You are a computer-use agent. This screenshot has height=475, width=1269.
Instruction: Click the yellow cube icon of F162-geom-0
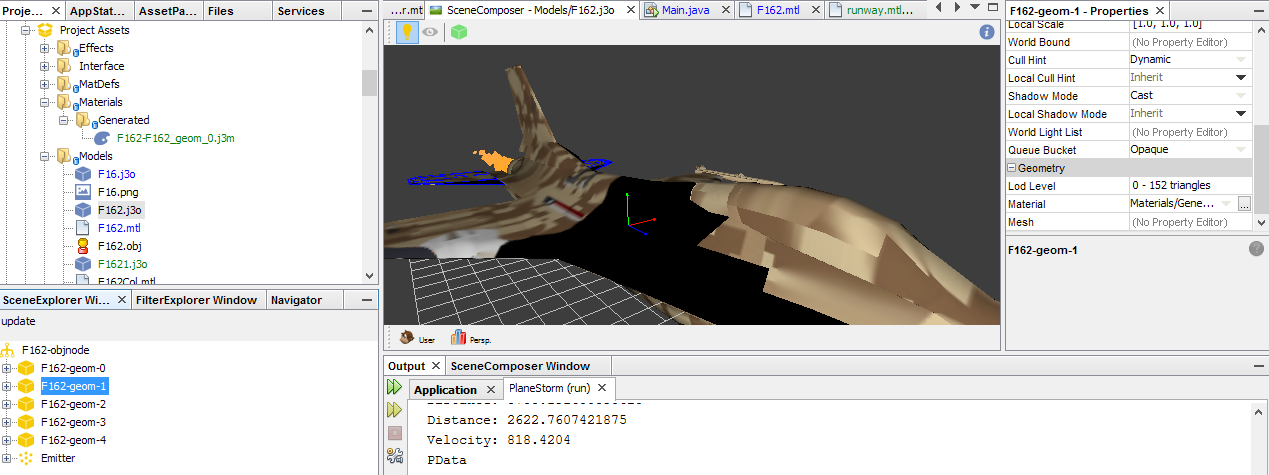coord(26,368)
